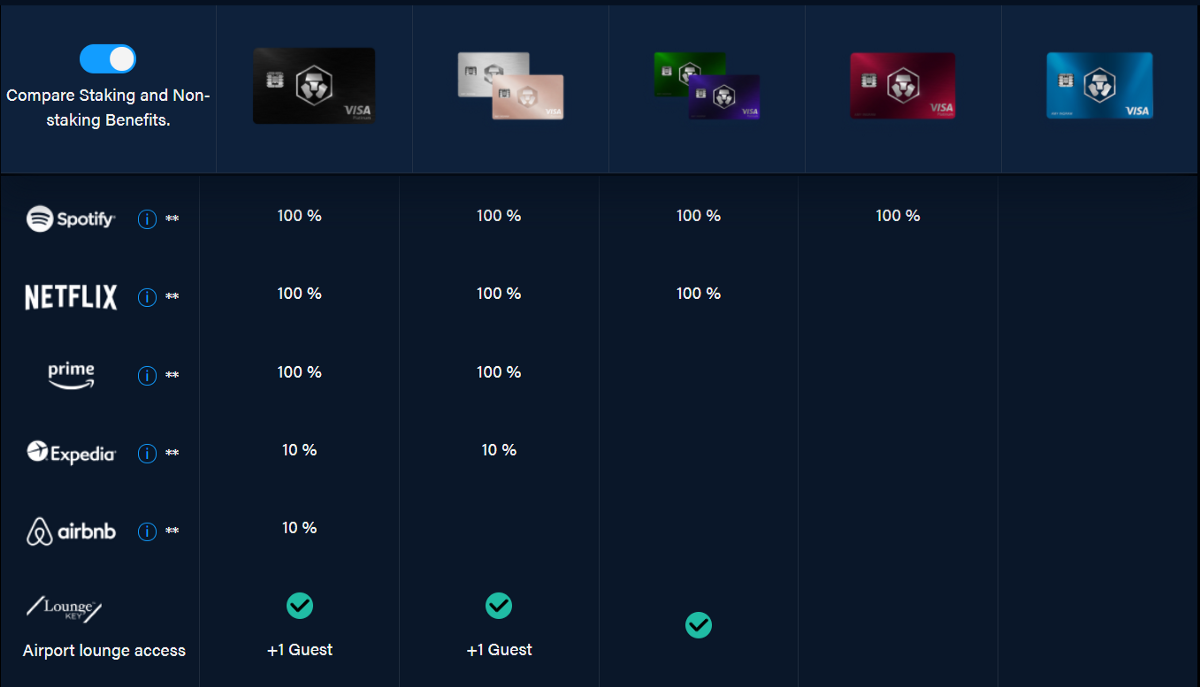Toggle the Compare Staking and Non-staking switch

click(x=108, y=59)
